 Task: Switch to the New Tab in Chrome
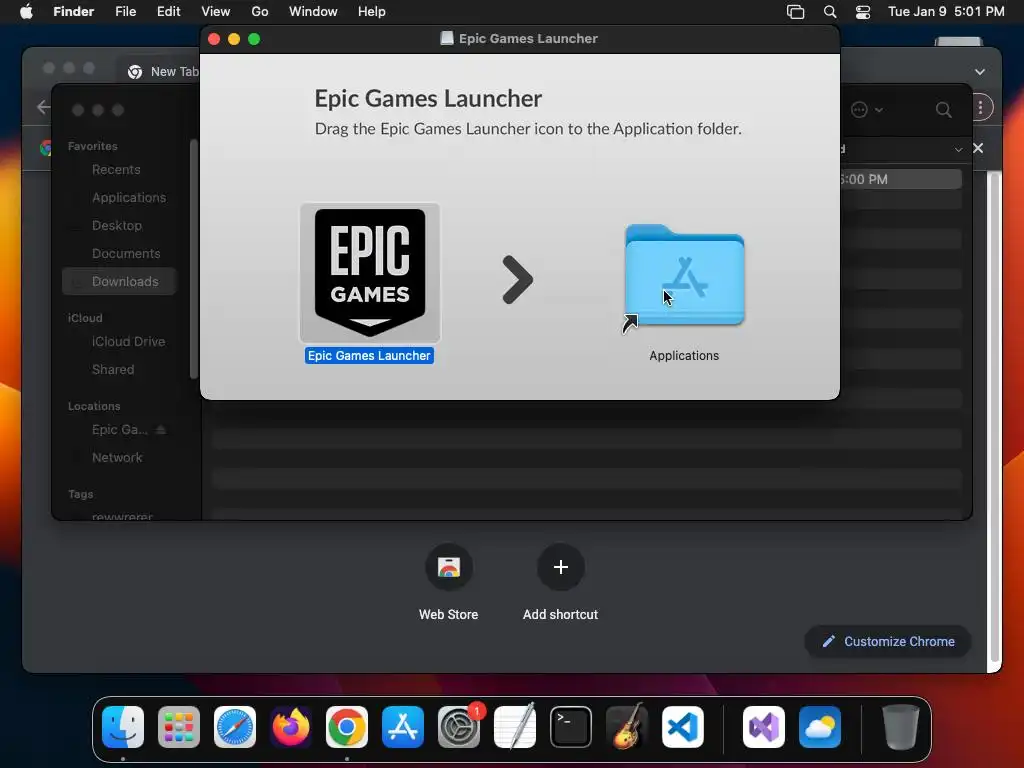(163, 72)
